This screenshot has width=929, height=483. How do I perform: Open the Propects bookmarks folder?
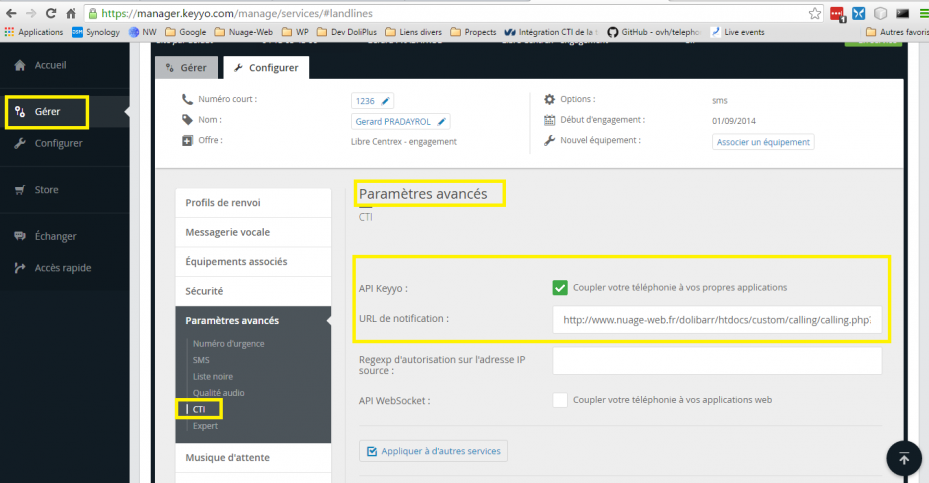pyautogui.click(x=473, y=32)
